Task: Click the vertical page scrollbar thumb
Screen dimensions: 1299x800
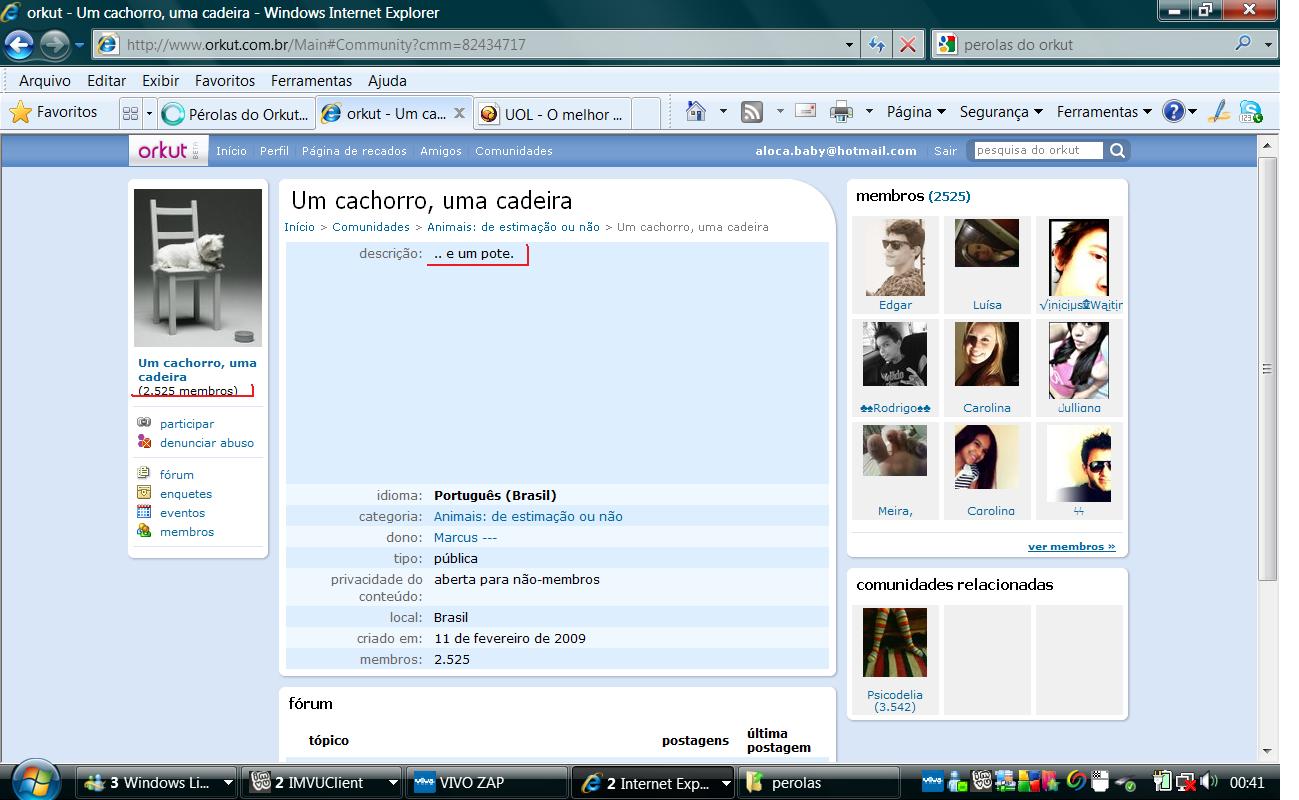Action: (x=1268, y=368)
